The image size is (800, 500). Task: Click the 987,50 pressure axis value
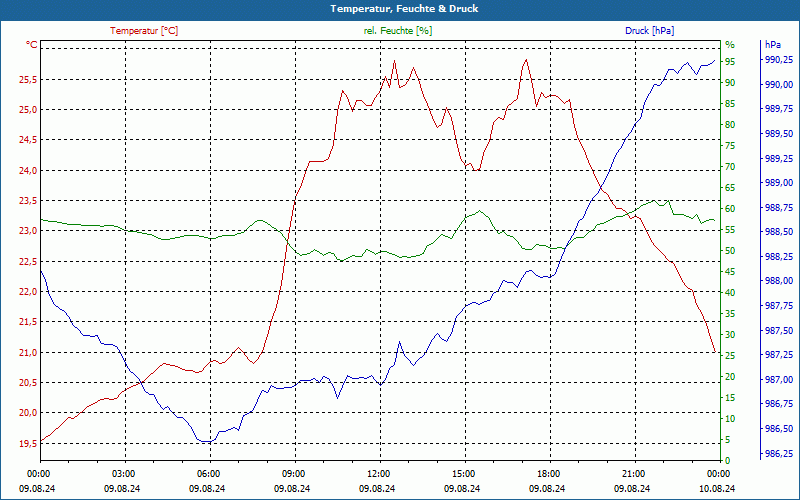(779, 331)
